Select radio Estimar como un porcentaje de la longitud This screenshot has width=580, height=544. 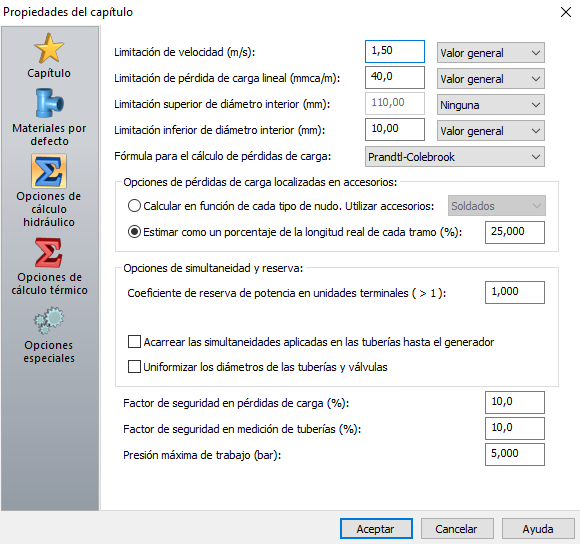coord(134,232)
